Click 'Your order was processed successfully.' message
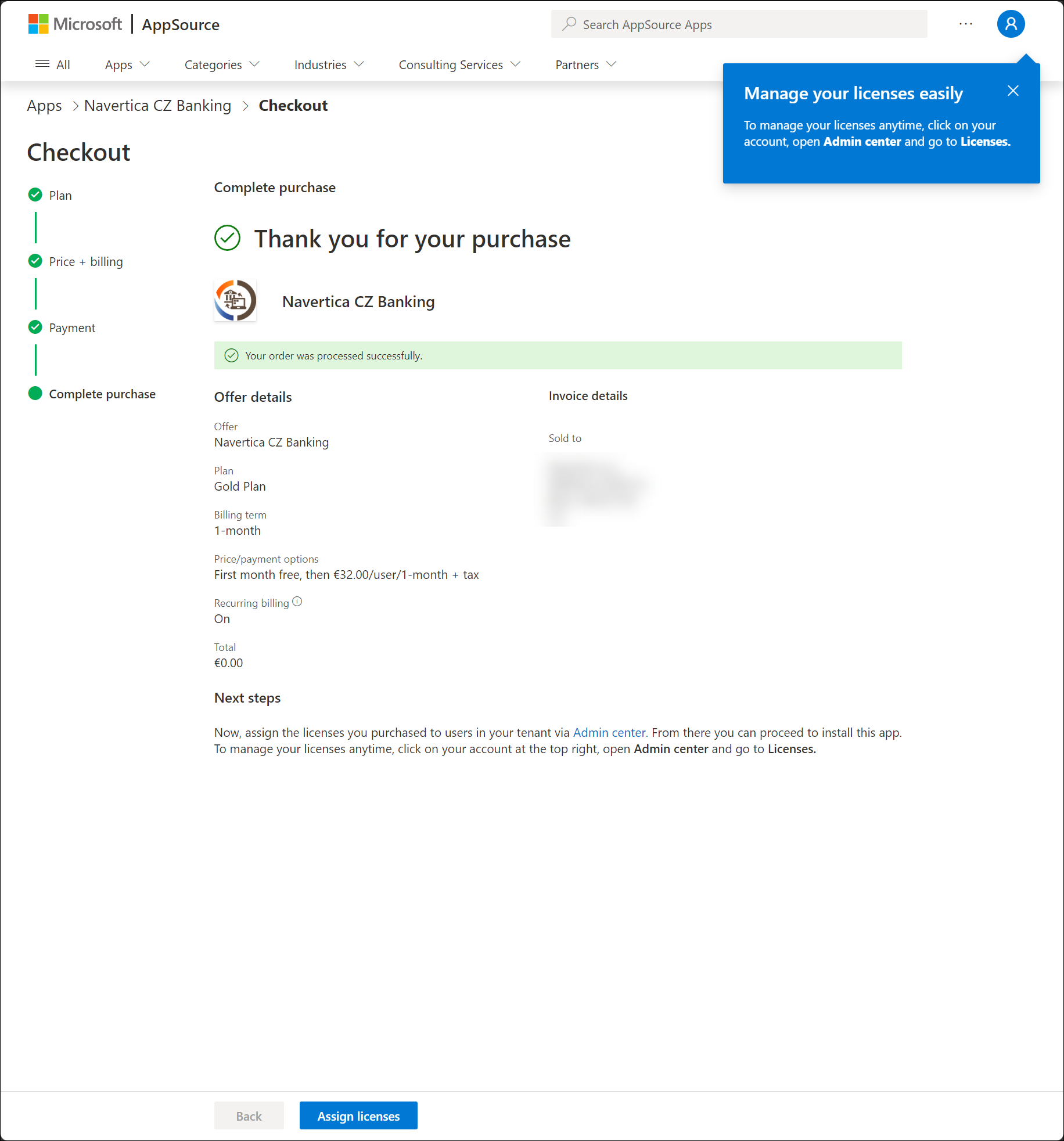1064x1141 pixels. click(x=333, y=355)
